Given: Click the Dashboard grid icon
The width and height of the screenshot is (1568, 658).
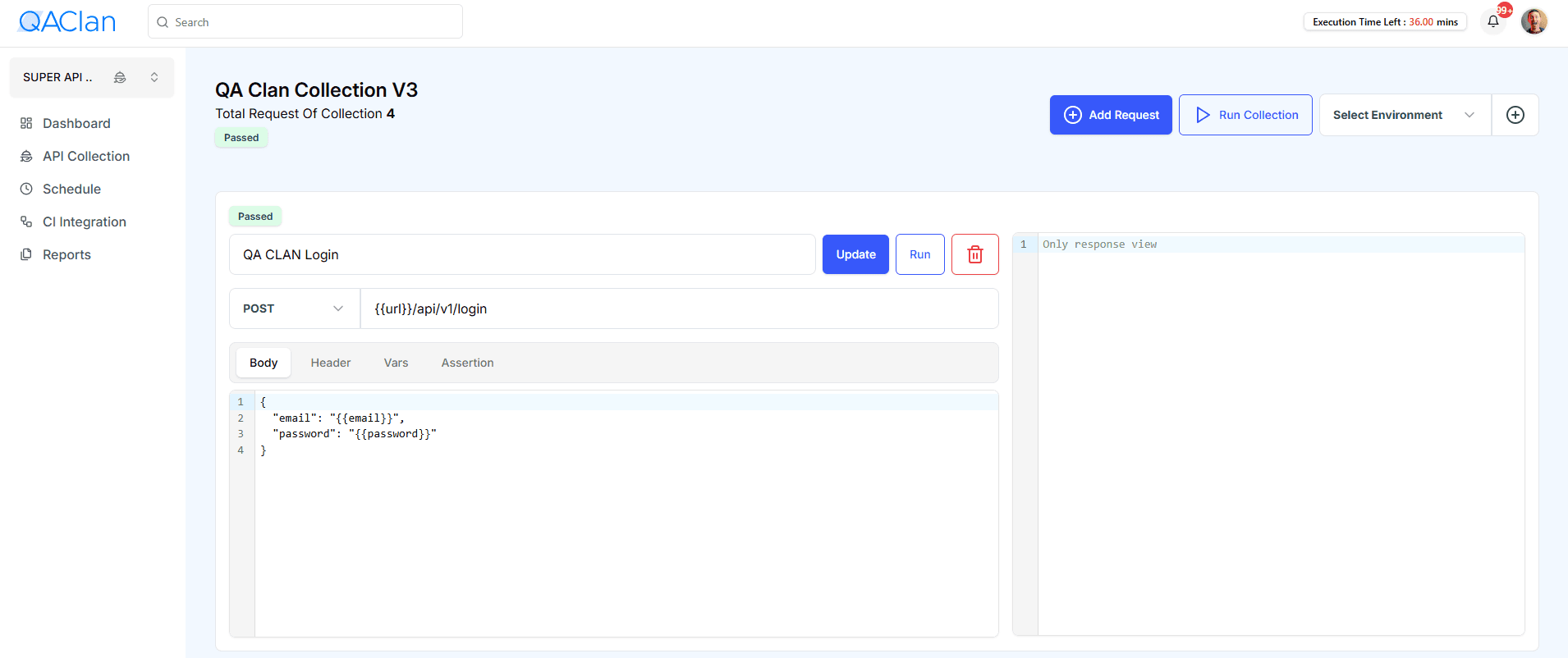Looking at the screenshot, I should pos(26,123).
